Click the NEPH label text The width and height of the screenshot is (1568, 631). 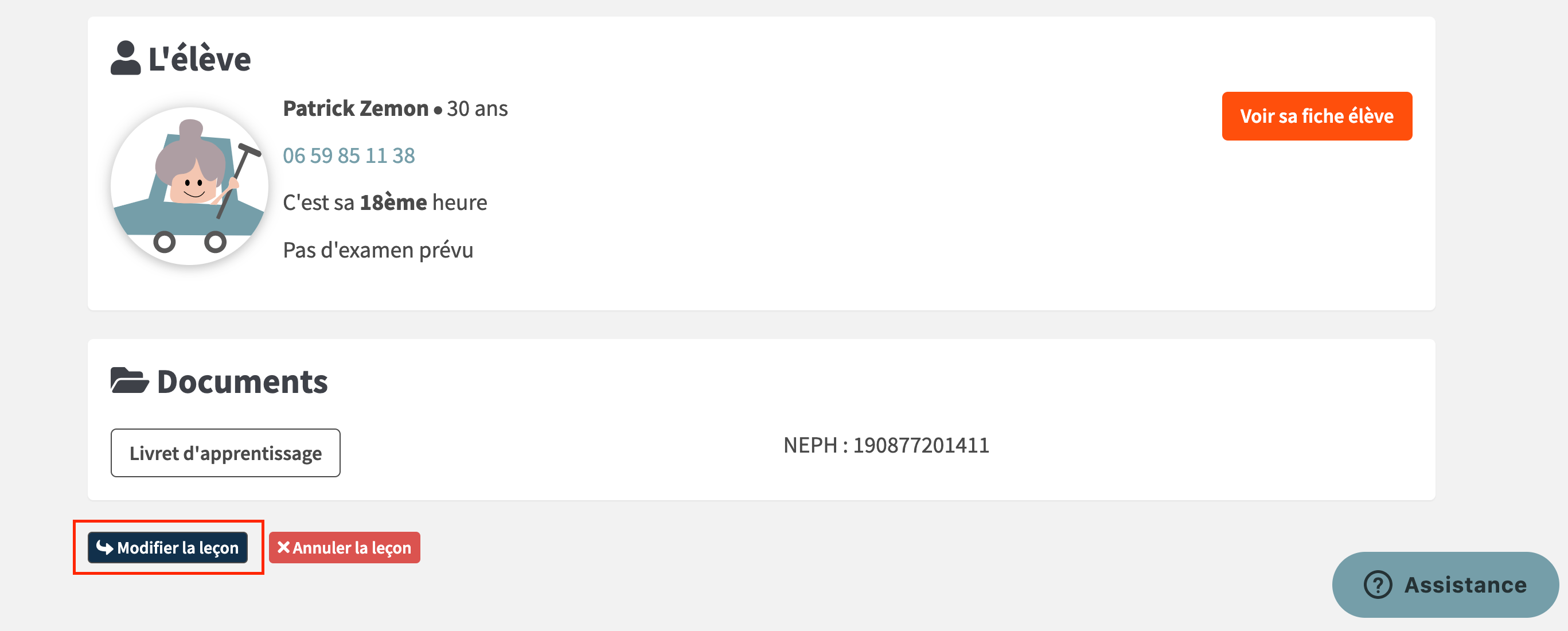[x=810, y=445]
